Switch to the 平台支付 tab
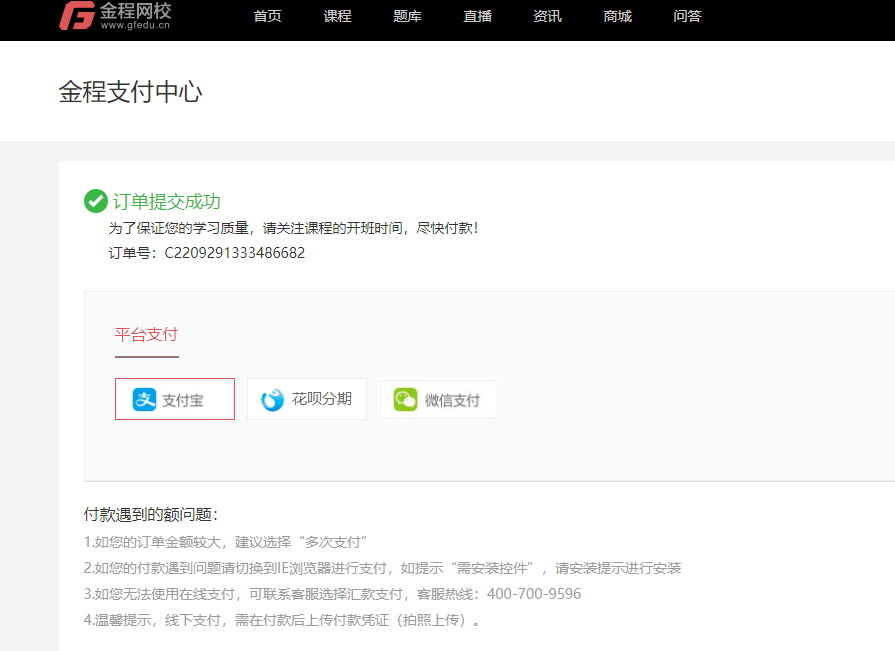This screenshot has width=895, height=651. [x=146, y=334]
